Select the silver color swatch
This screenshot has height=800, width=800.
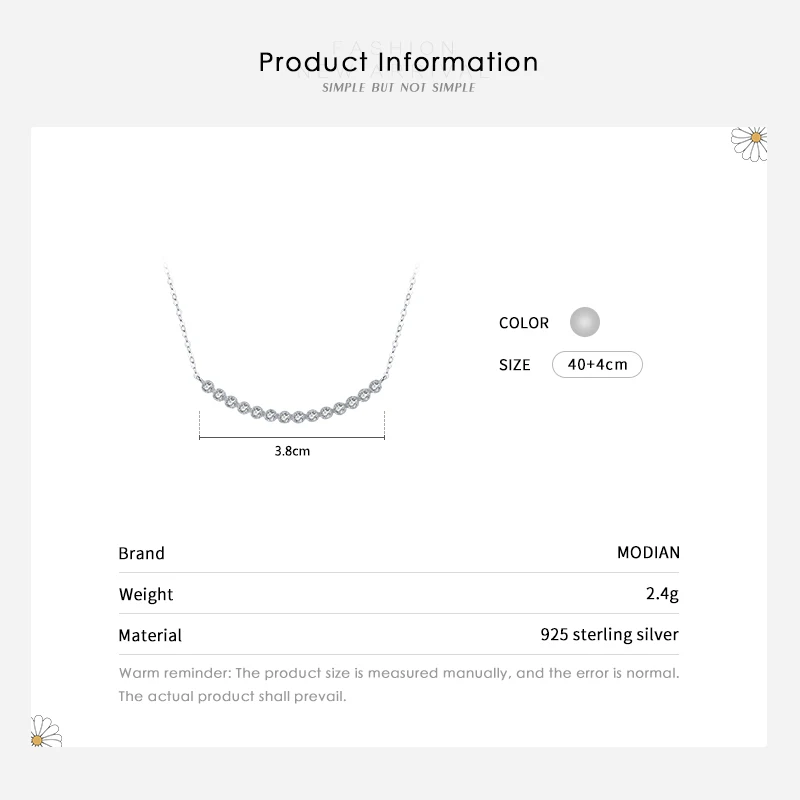tap(584, 322)
